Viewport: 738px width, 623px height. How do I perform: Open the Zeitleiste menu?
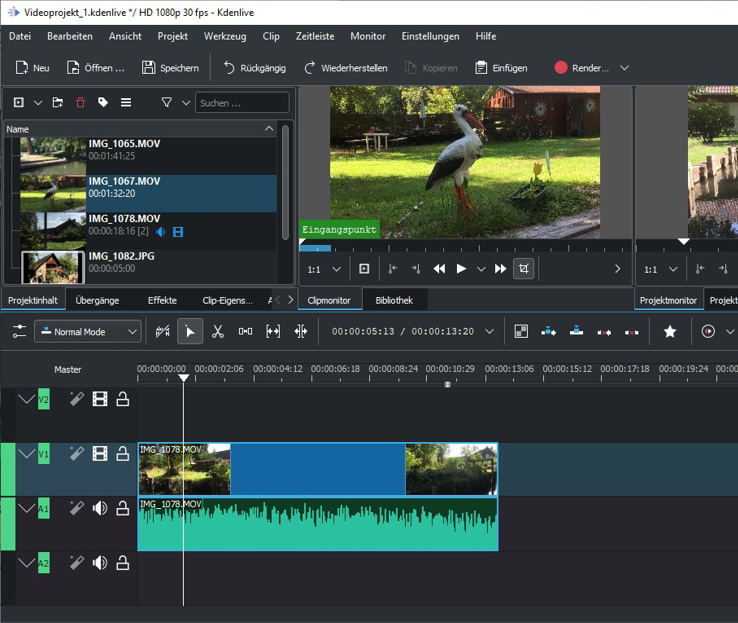(x=315, y=36)
